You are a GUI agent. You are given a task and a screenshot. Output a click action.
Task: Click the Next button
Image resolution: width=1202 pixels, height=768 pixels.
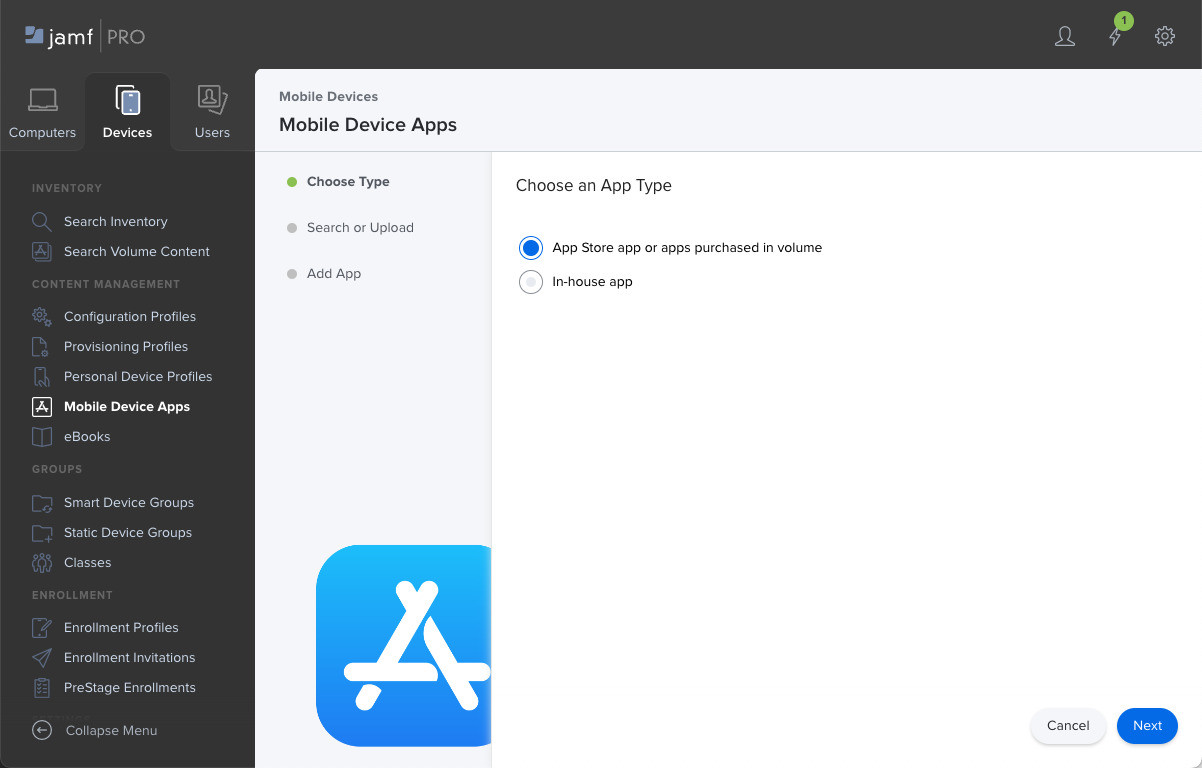[x=1147, y=726]
